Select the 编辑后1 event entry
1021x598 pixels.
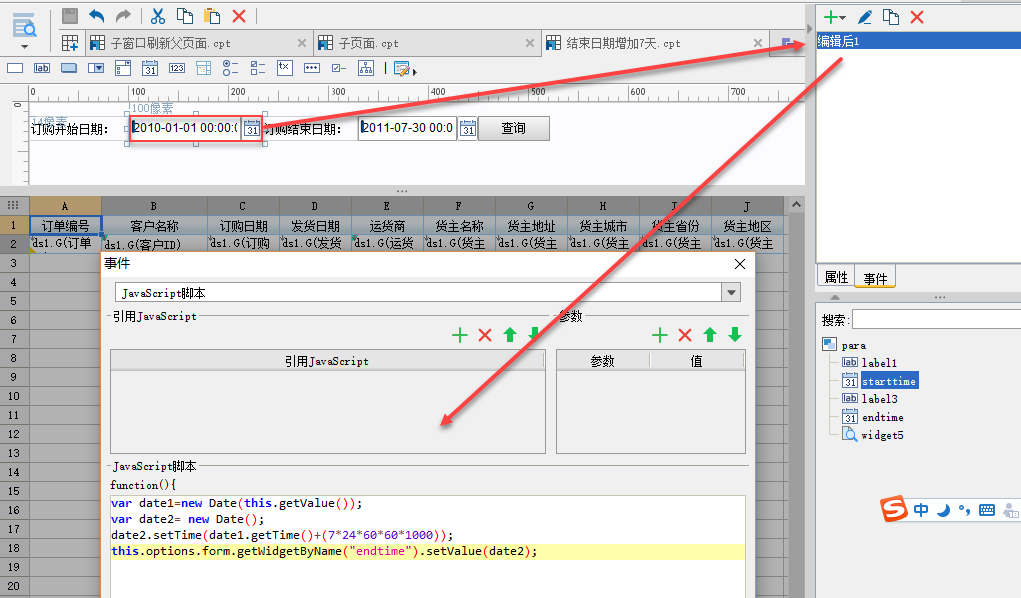[x=919, y=41]
